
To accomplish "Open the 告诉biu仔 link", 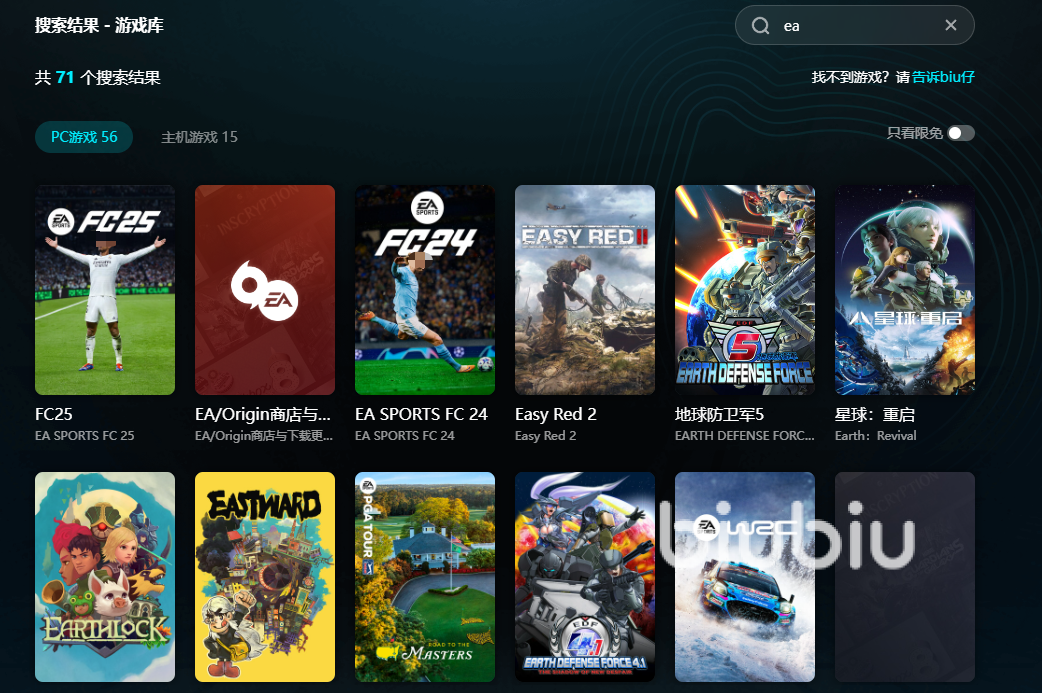I will point(943,77).
